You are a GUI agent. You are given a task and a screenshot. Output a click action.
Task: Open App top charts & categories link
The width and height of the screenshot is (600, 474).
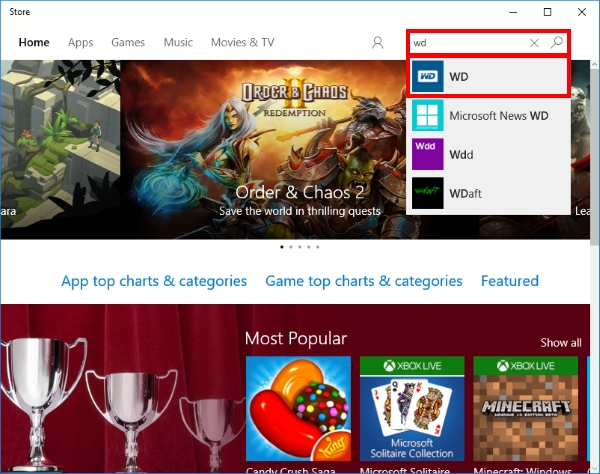(x=154, y=281)
